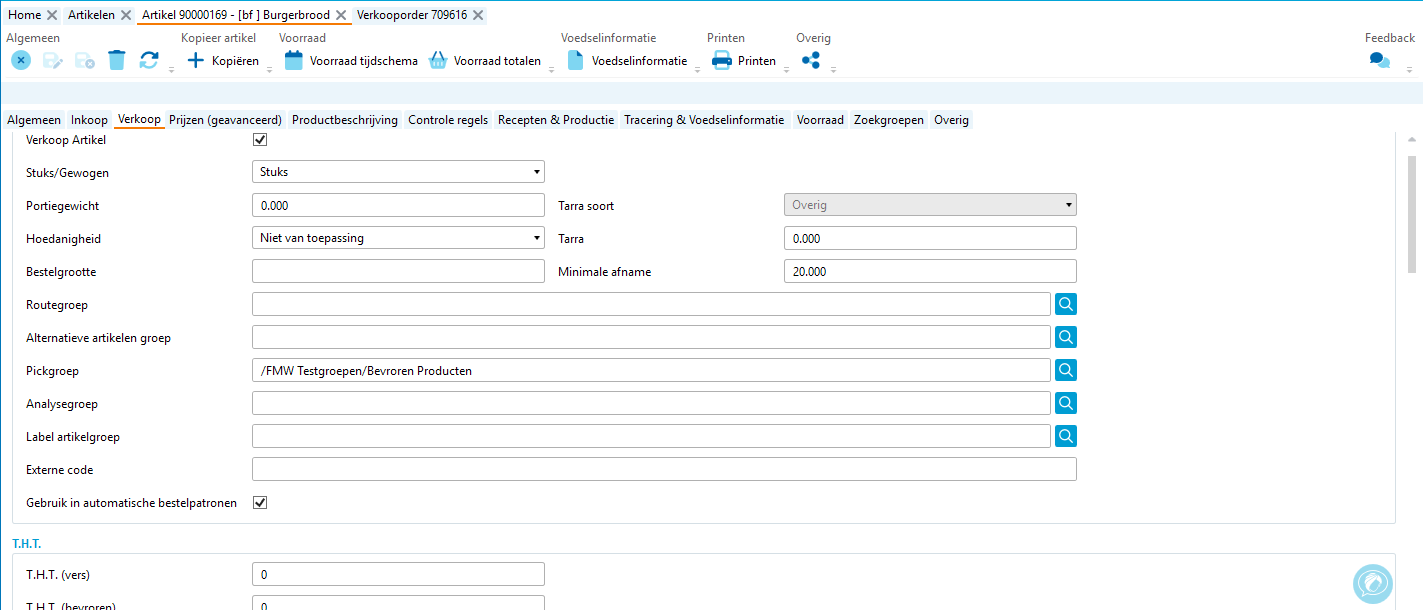Toggle Gebruik in automatische bestelpatronen checkbox
The image size is (1423, 610).
point(260,502)
